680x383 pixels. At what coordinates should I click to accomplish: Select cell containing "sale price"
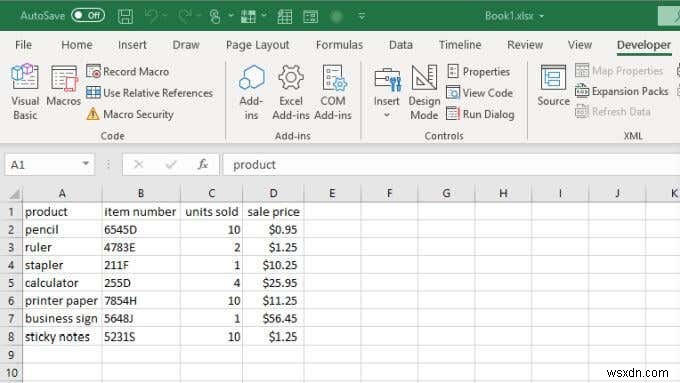[273, 212]
